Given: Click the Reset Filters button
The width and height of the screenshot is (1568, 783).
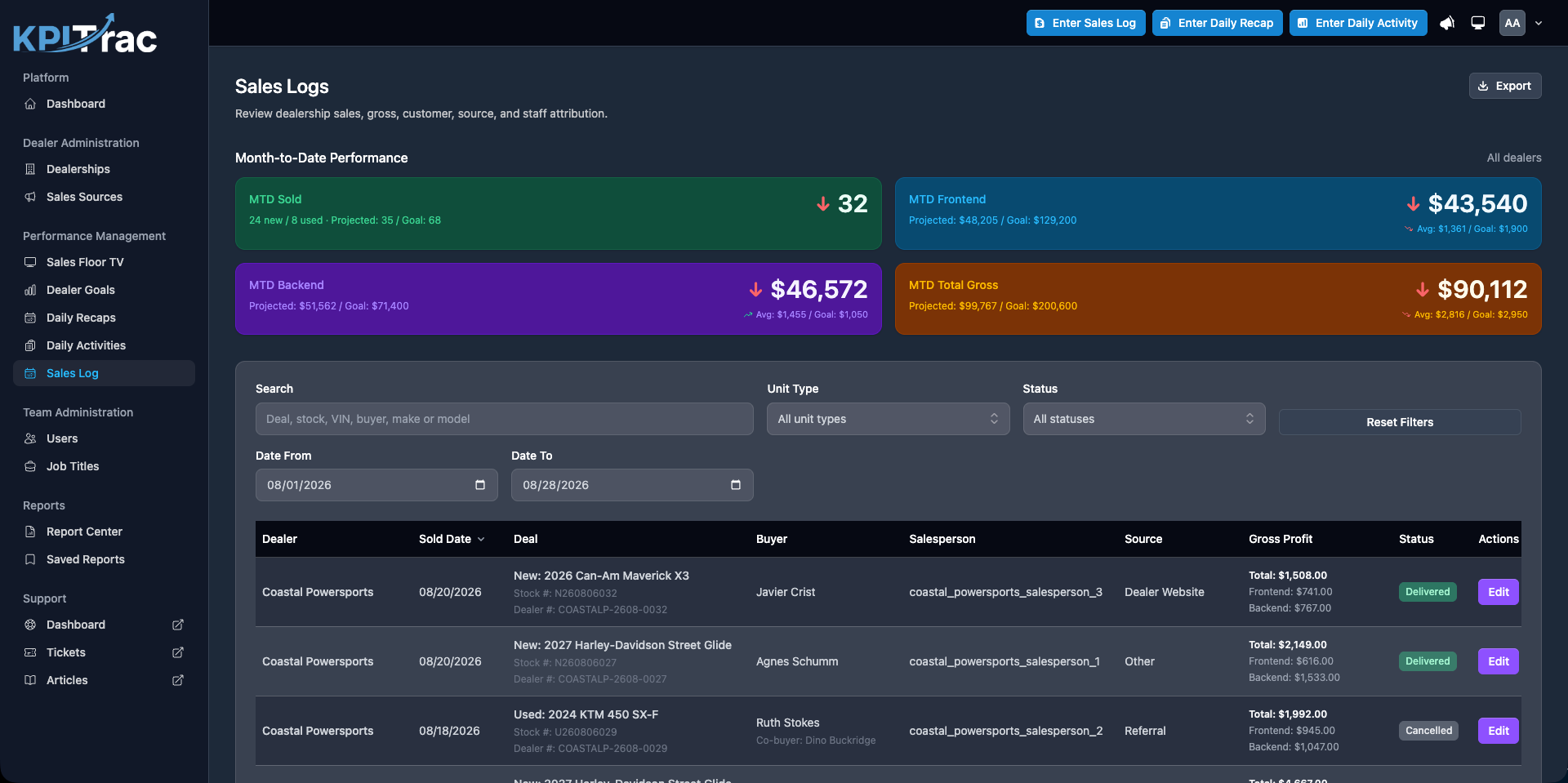Looking at the screenshot, I should pos(1400,422).
